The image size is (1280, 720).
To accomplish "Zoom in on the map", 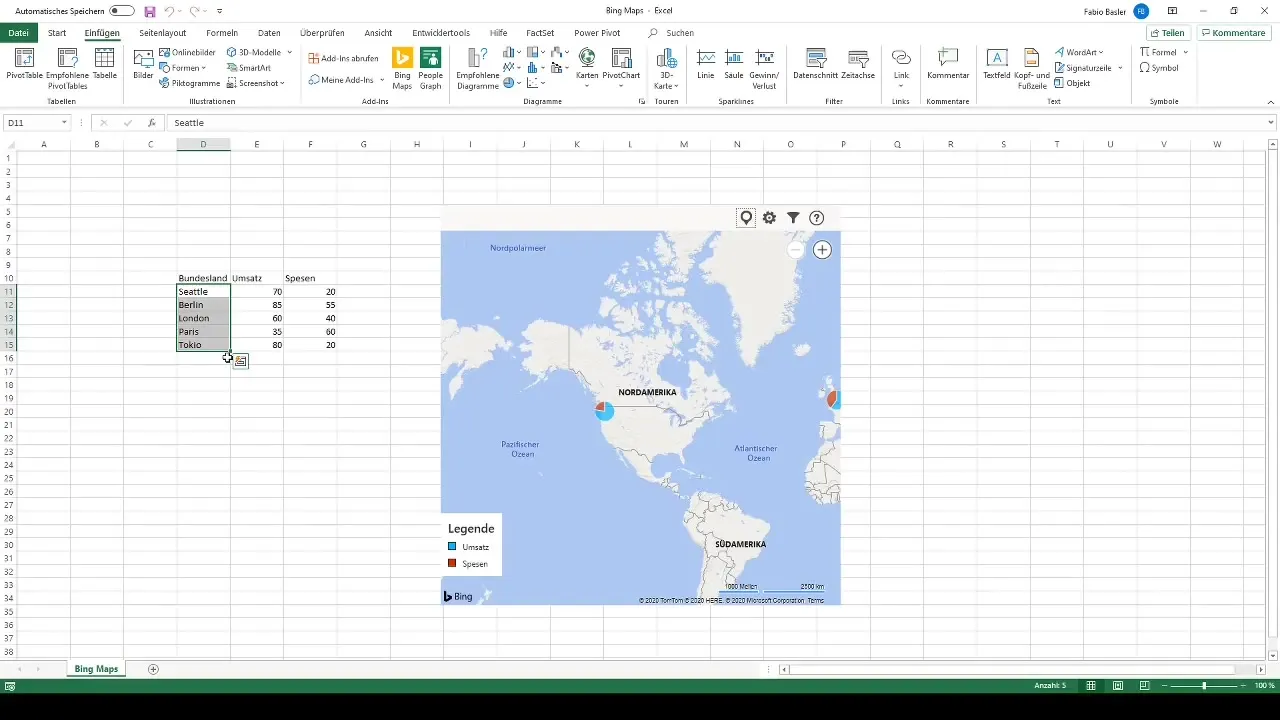I will (x=822, y=250).
